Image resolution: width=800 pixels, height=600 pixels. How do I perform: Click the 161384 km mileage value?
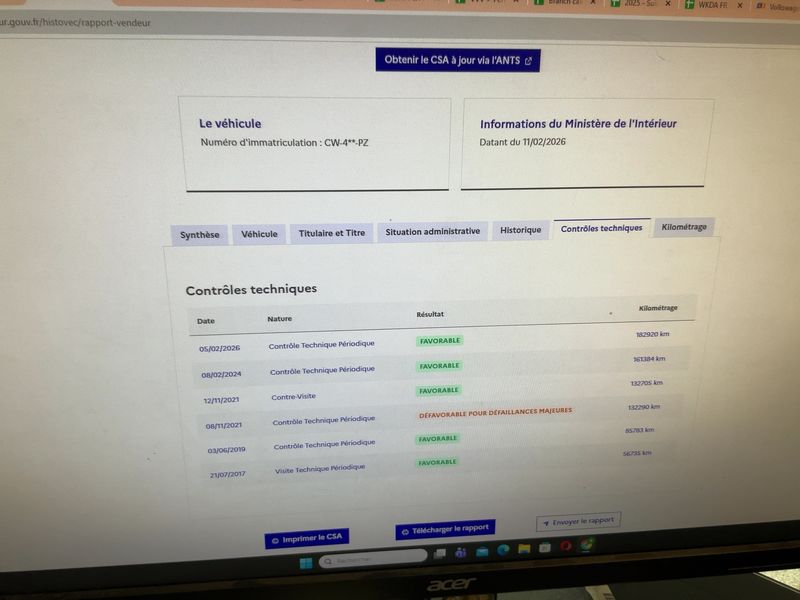click(649, 359)
